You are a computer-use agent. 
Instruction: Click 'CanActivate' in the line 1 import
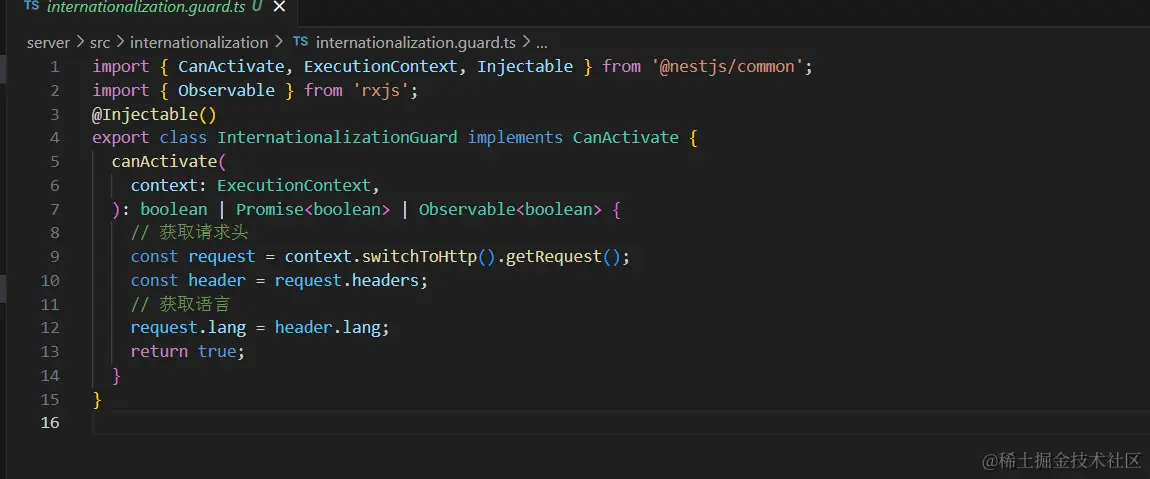tap(230, 67)
